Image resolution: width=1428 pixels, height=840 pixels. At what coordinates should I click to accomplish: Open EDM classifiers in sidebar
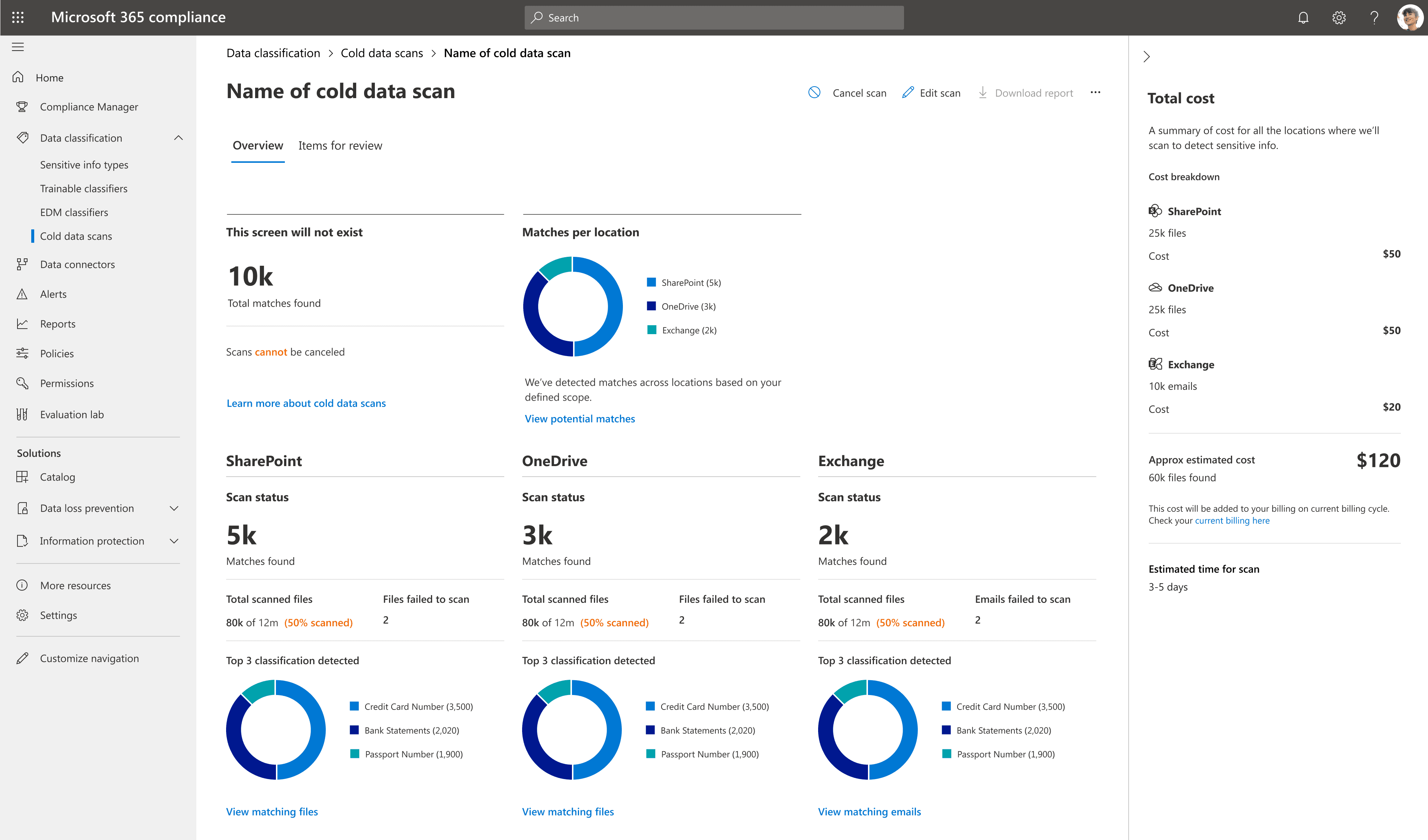click(74, 212)
